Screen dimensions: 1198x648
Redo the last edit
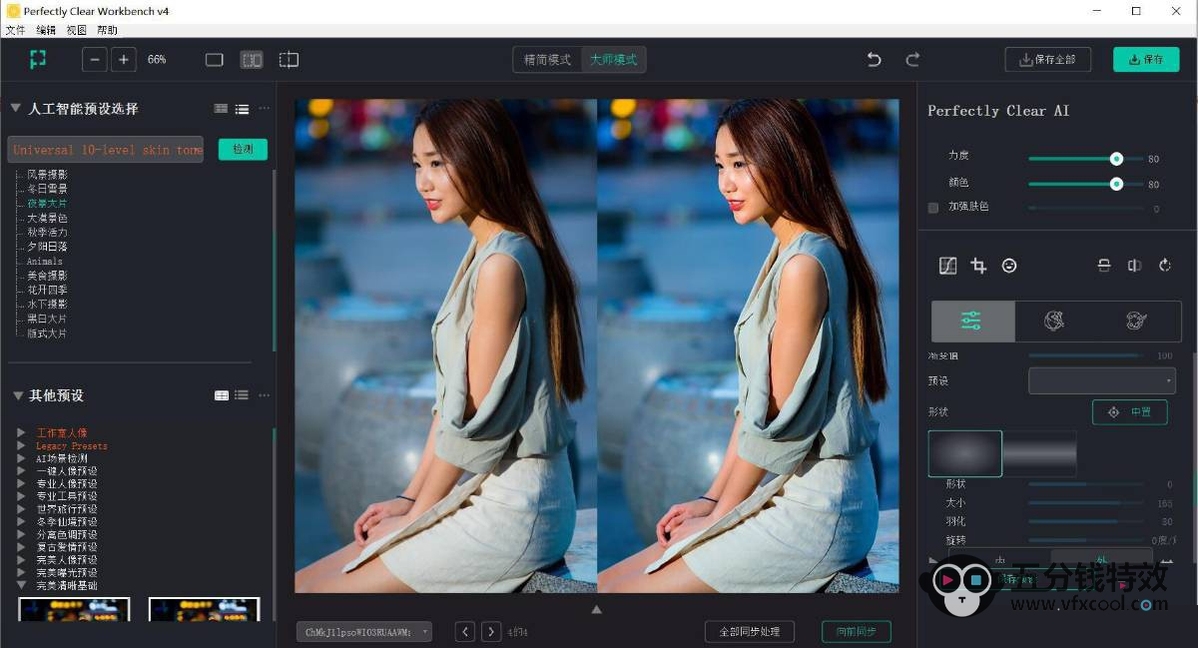913,60
